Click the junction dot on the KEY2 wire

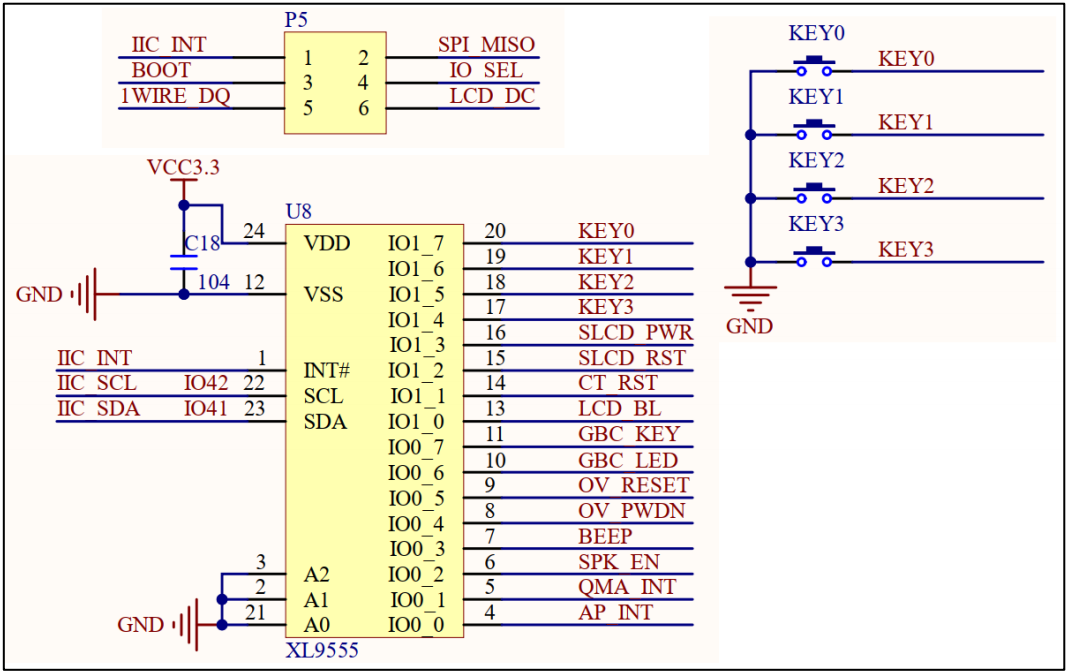point(751,199)
